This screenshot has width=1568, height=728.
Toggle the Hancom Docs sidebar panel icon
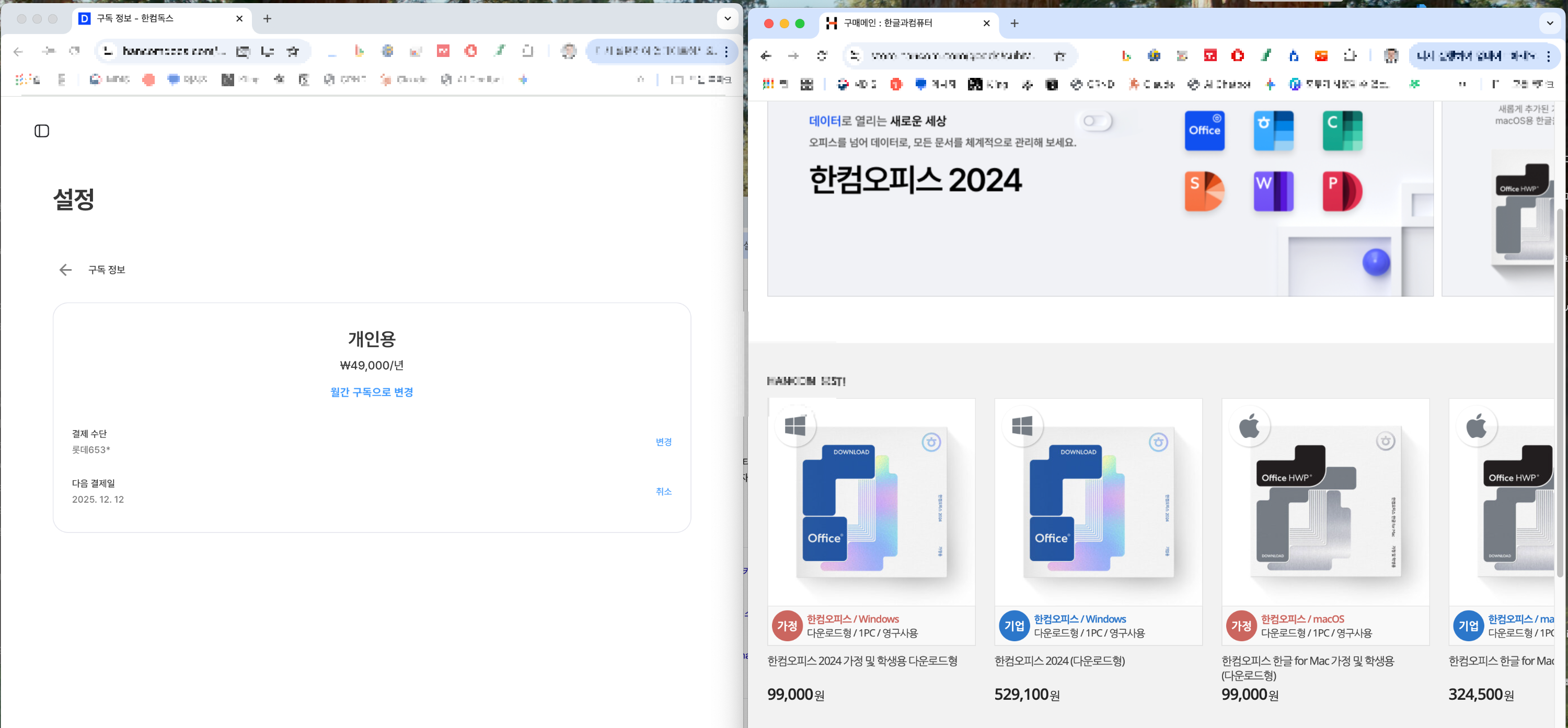coord(41,131)
